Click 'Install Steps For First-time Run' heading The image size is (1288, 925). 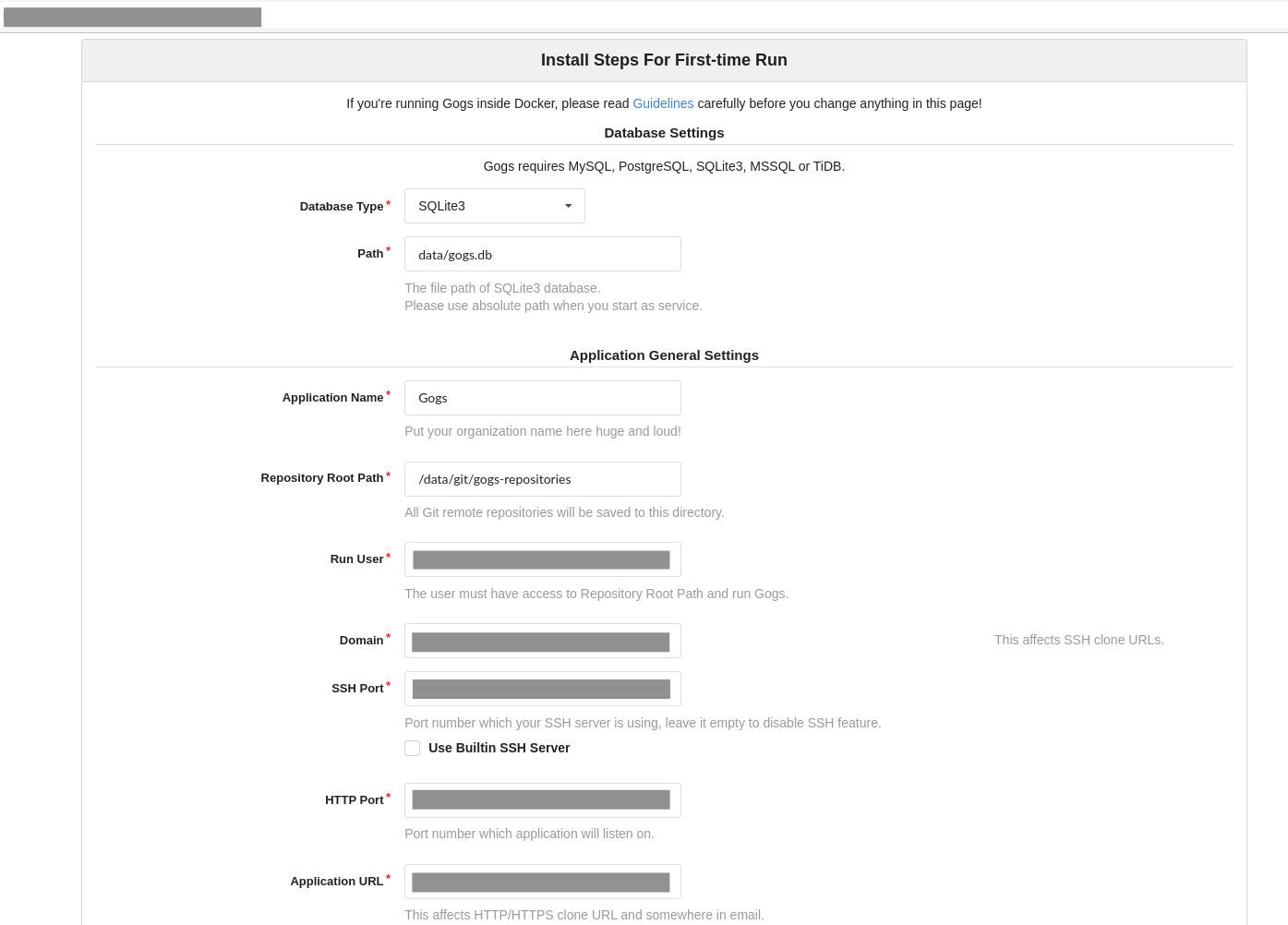coord(664,60)
